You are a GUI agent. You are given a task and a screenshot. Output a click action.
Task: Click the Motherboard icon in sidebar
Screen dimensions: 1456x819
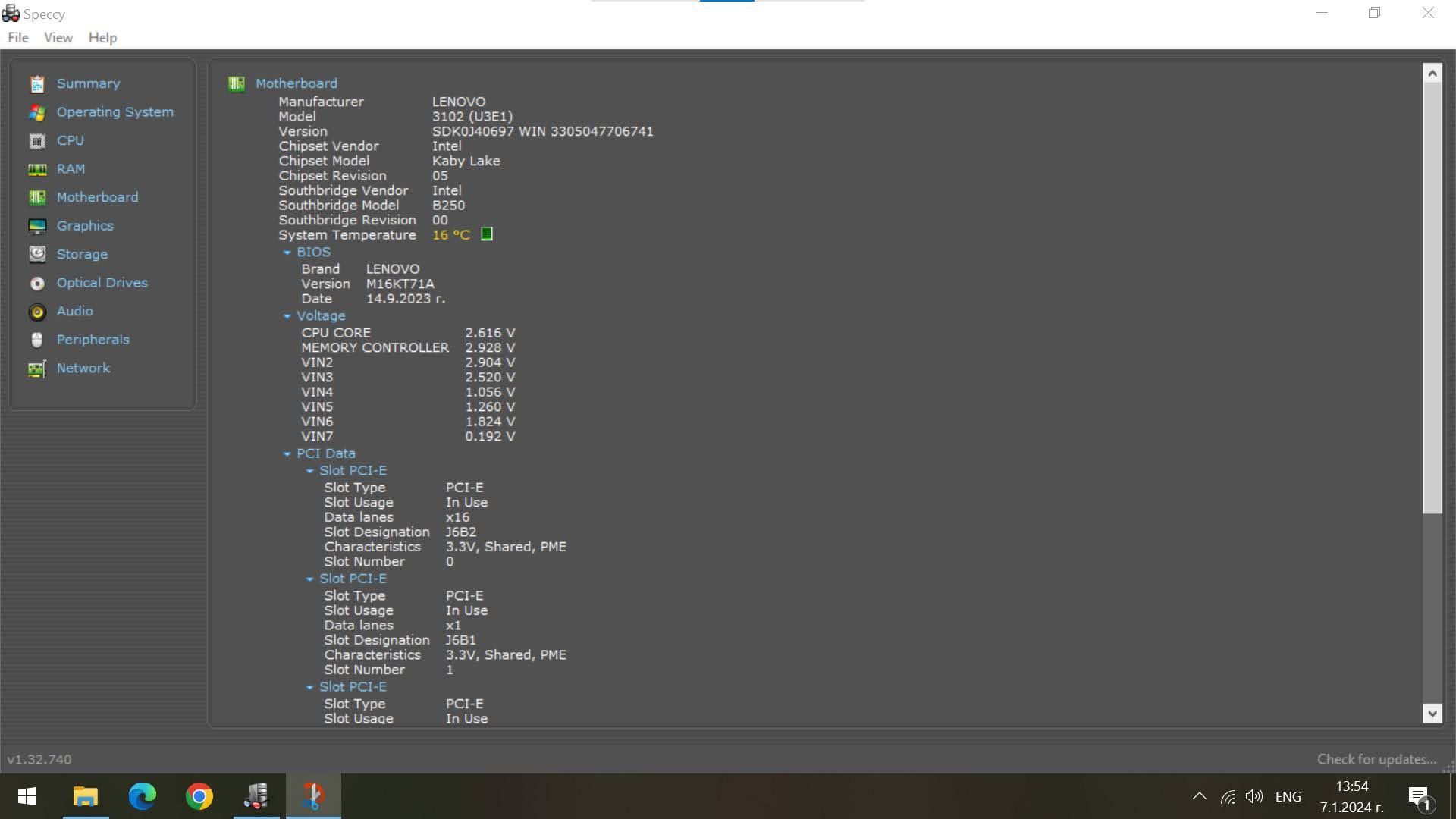[x=37, y=198]
